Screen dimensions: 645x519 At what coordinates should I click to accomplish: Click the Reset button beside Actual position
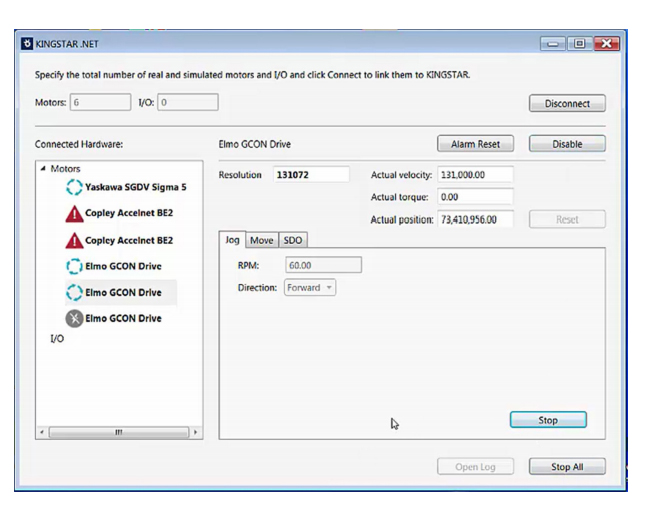click(x=567, y=219)
